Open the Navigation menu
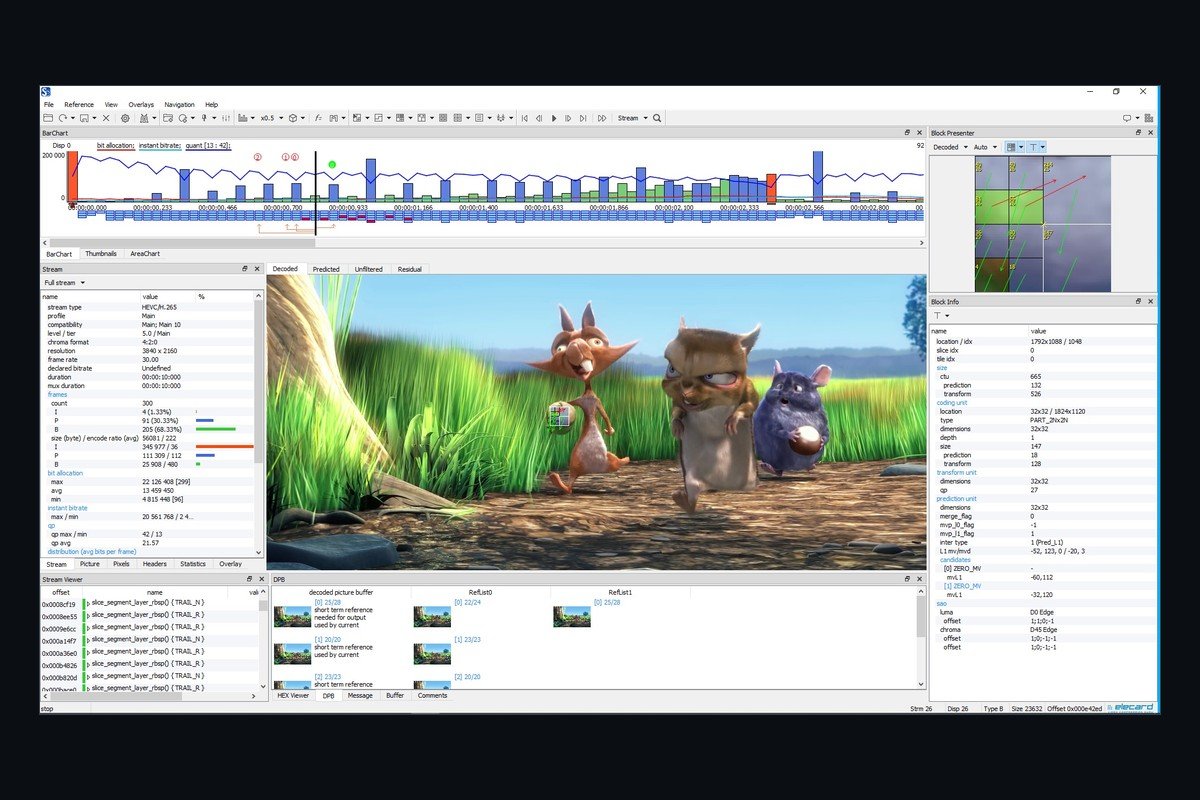 [x=180, y=104]
